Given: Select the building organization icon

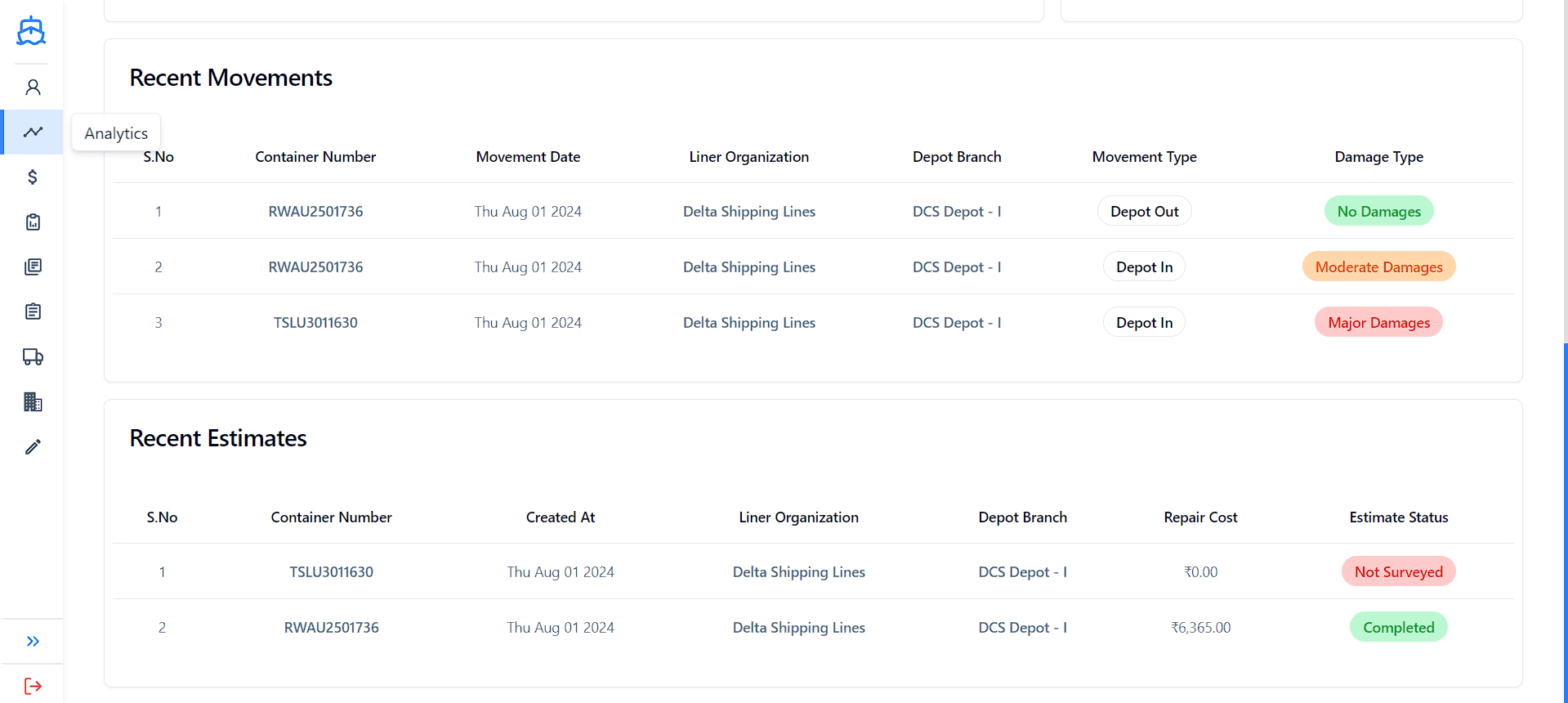Looking at the screenshot, I should (x=33, y=401).
